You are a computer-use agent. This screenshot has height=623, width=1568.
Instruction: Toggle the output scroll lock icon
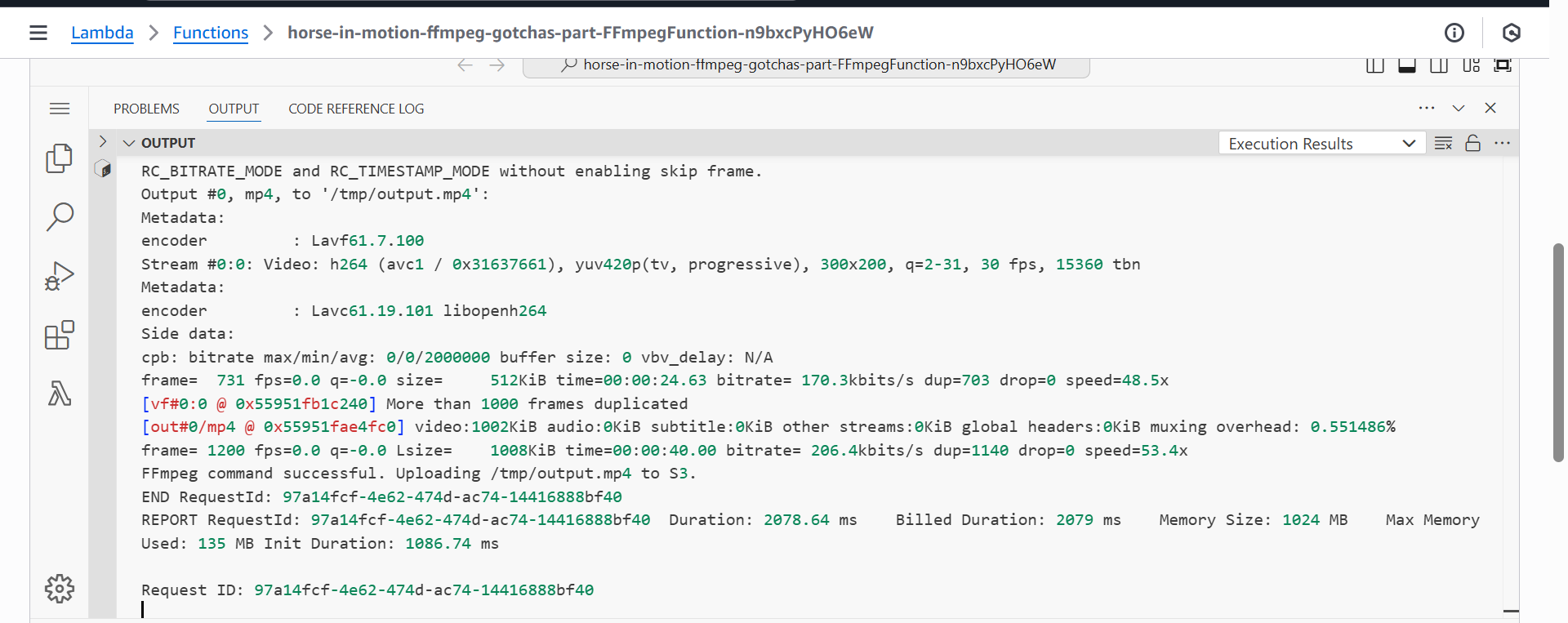[x=1473, y=144]
